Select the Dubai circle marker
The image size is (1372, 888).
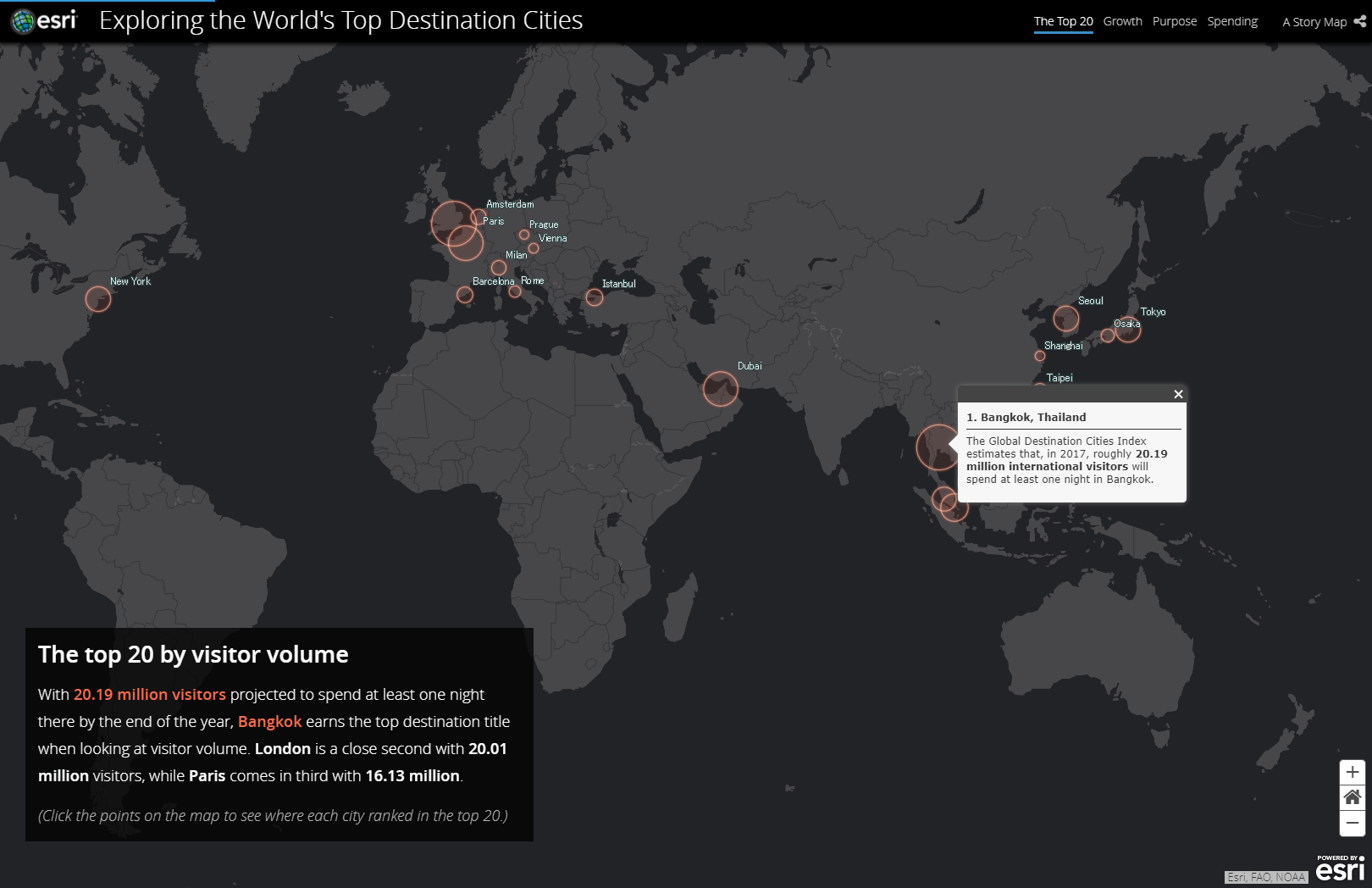pyautogui.click(x=720, y=389)
